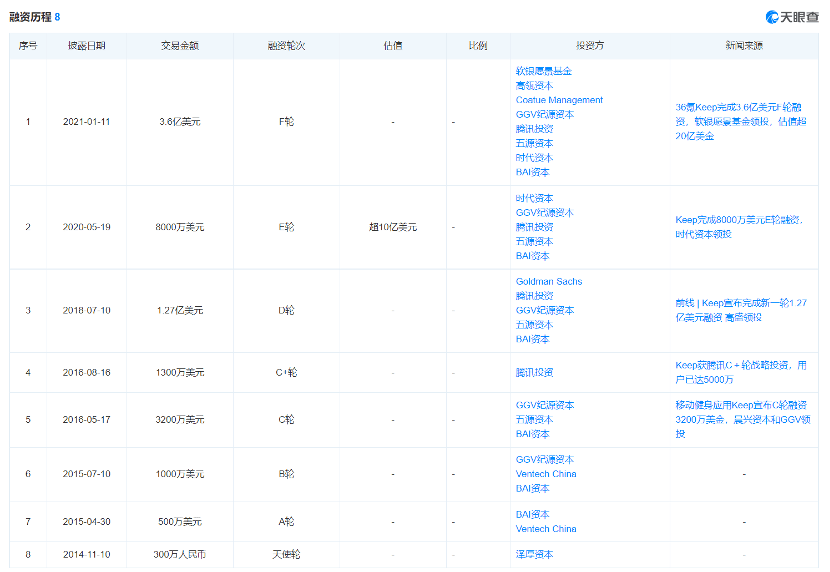Open 腾讯投资 in the 2021-01-11 row
Viewport: 830px width, 572px height.
pos(534,129)
